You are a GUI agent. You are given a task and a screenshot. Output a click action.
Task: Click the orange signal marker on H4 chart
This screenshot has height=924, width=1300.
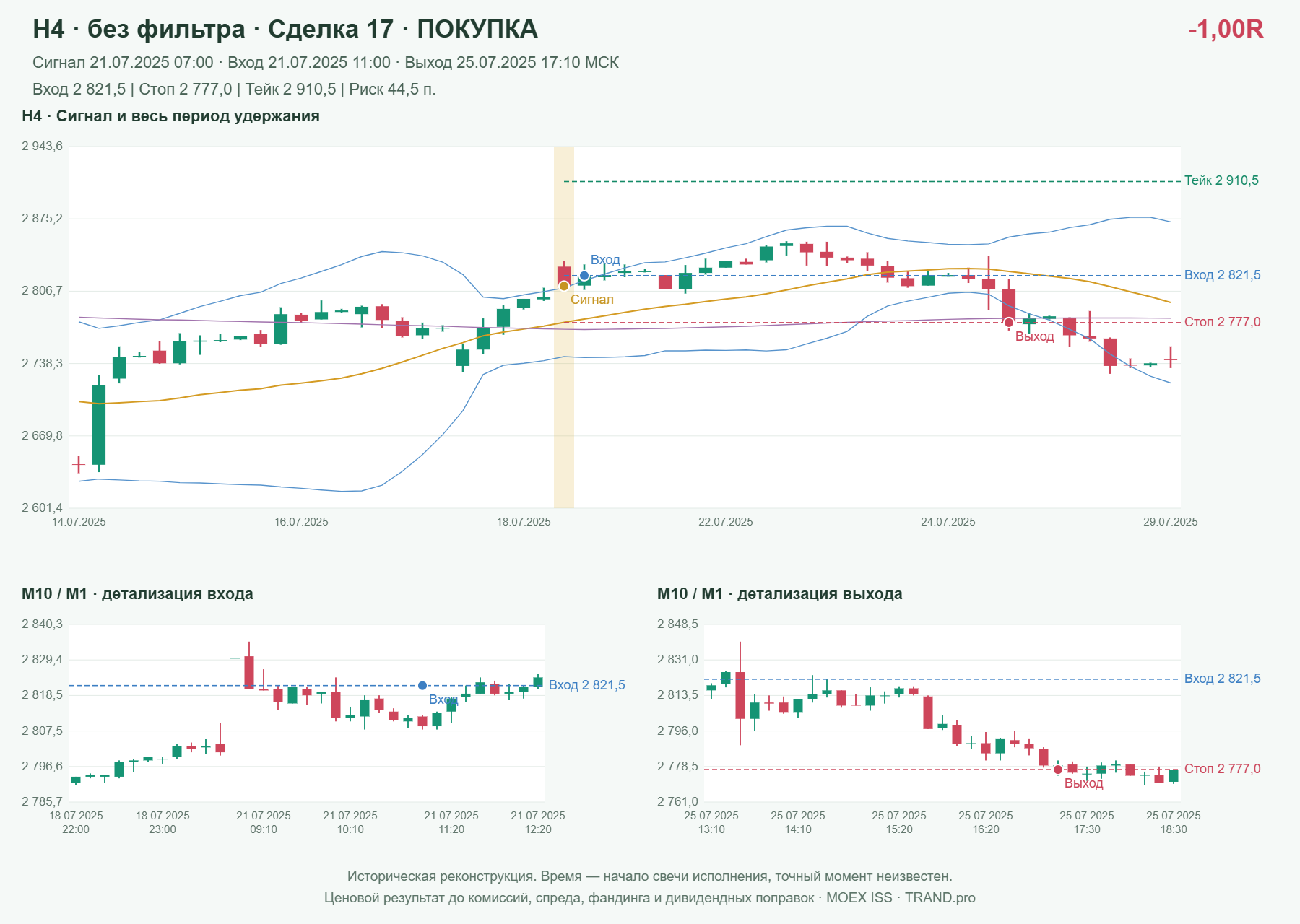(564, 286)
